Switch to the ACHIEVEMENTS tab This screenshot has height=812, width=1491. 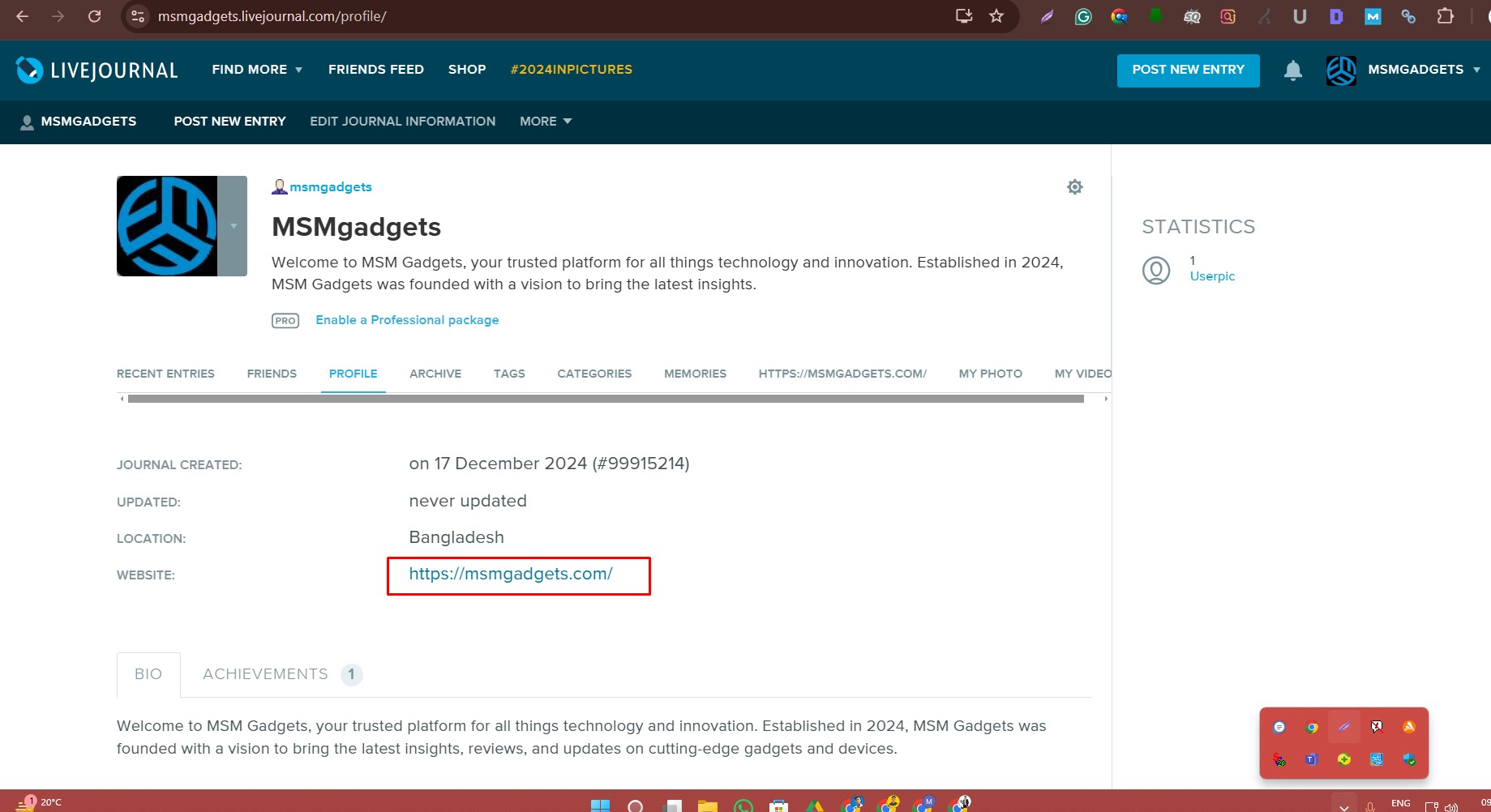[x=281, y=674]
